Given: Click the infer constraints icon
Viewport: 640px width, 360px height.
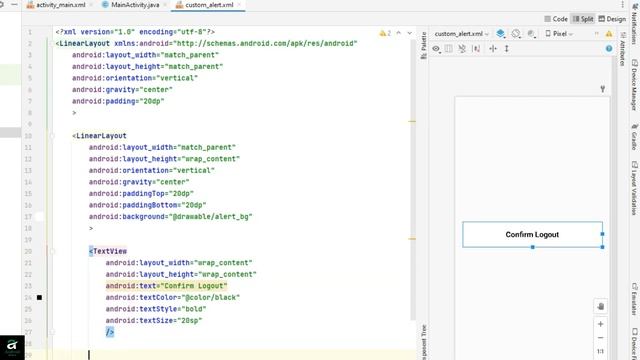Looking at the screenshot, I should click(476, 49).
